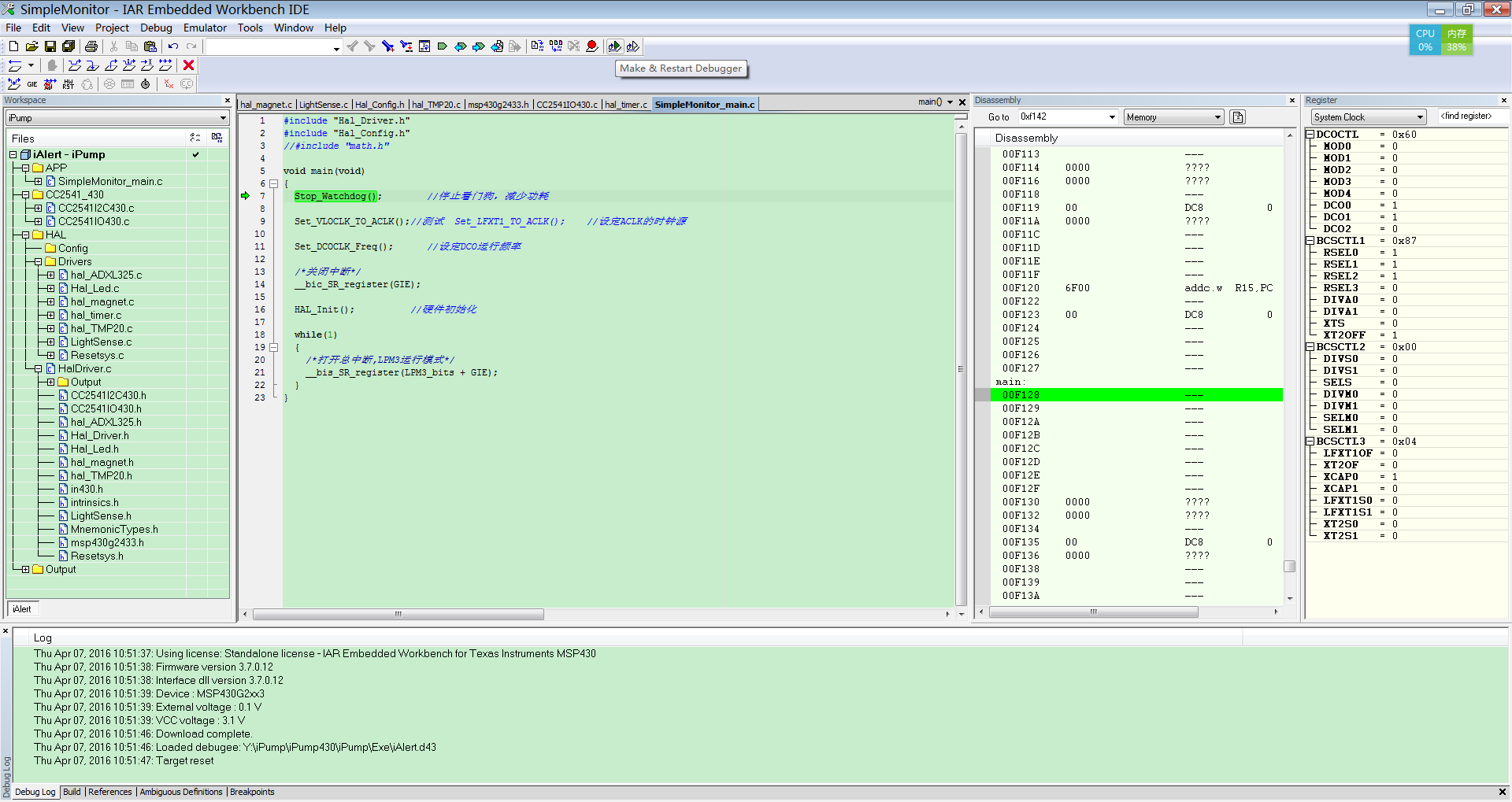
Task: Switch to the hal_timer.c editor tab
Action: (x=626, y=105)
